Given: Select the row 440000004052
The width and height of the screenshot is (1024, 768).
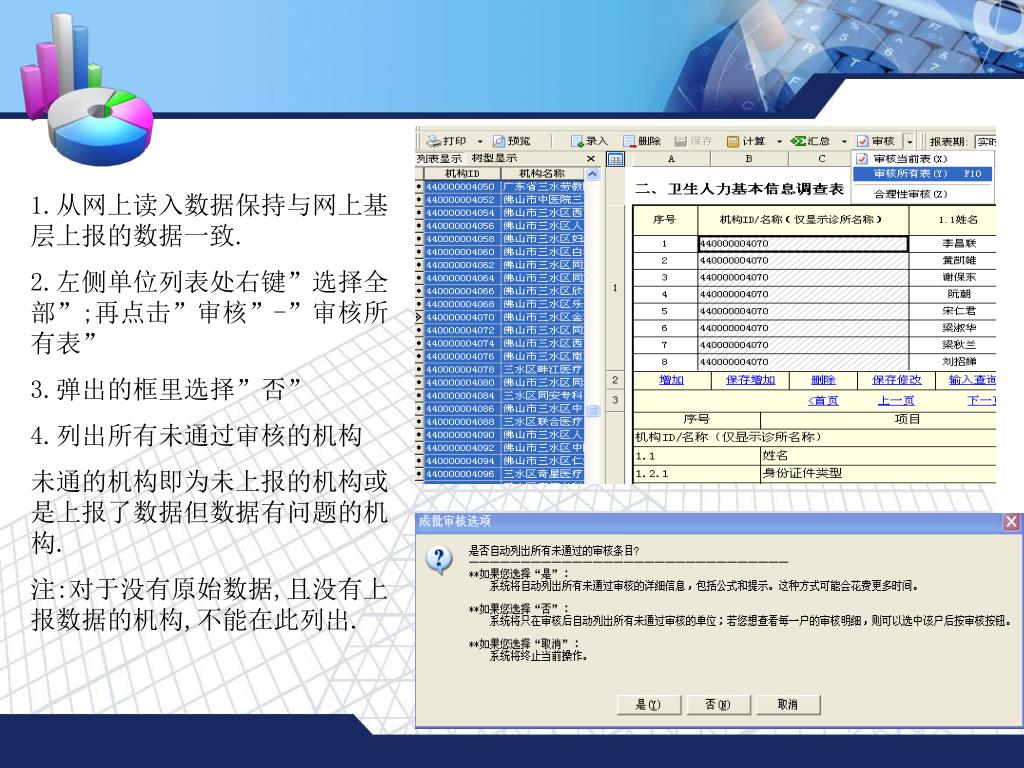Looking at the screenshot, I should [x=500, y=200].
